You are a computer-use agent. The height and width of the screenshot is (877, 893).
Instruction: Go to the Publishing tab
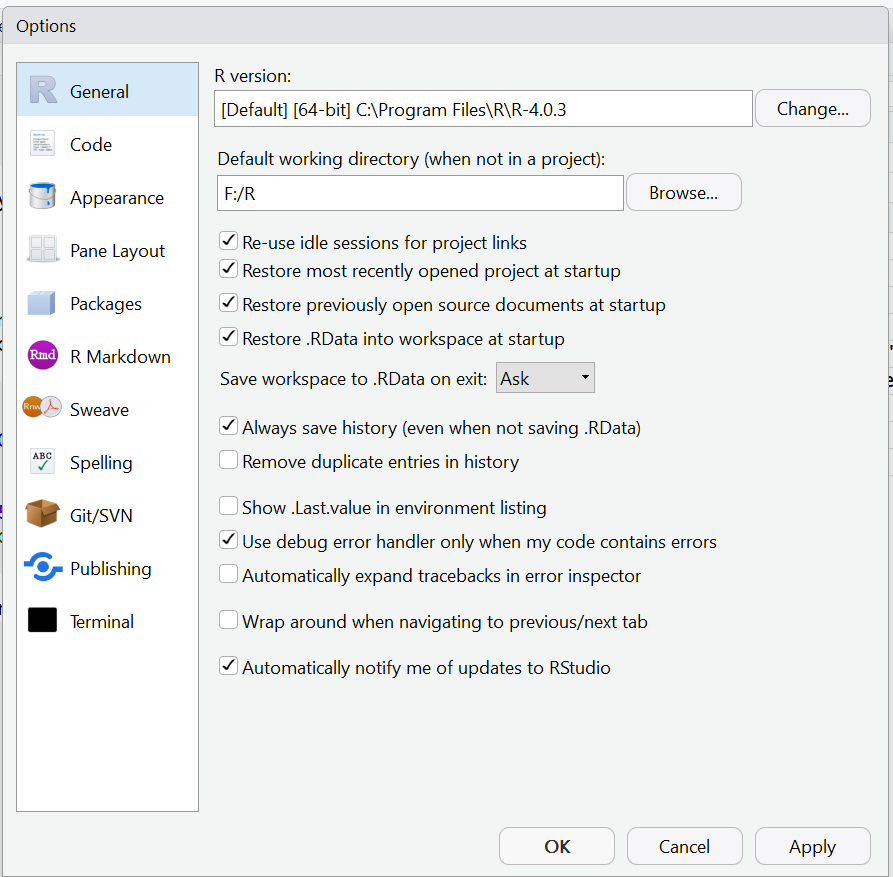click(108, 567)
